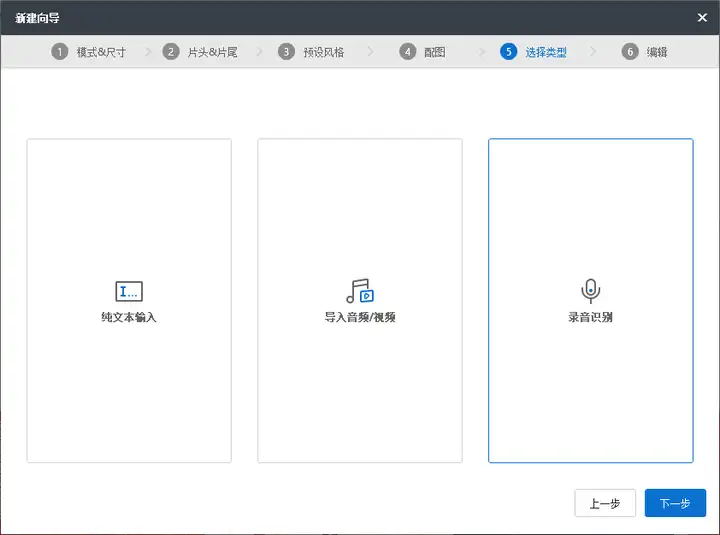
Task: Open the 配图 step
Action: 434,52
